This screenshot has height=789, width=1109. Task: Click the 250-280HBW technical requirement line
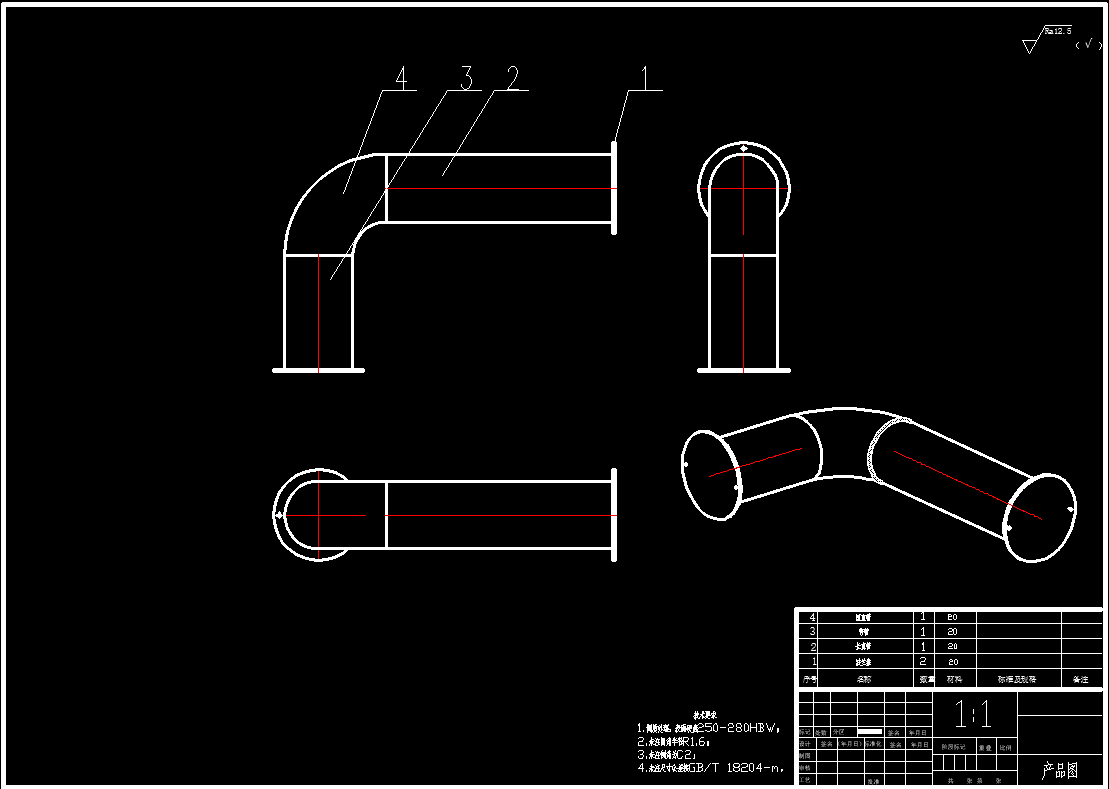pyautogui.click(x=708, y=727)
